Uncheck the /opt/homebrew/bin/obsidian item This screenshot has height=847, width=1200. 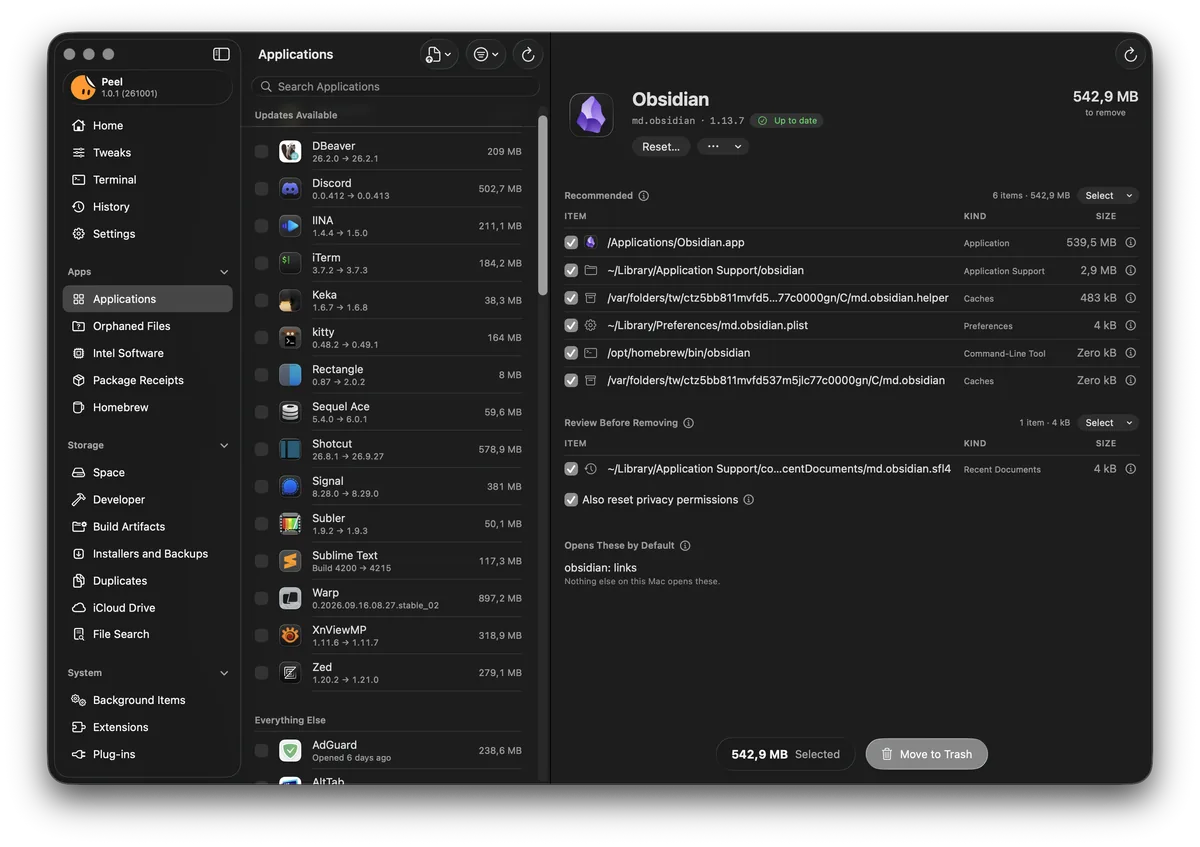pyautogui.click(x=571, y=353)
